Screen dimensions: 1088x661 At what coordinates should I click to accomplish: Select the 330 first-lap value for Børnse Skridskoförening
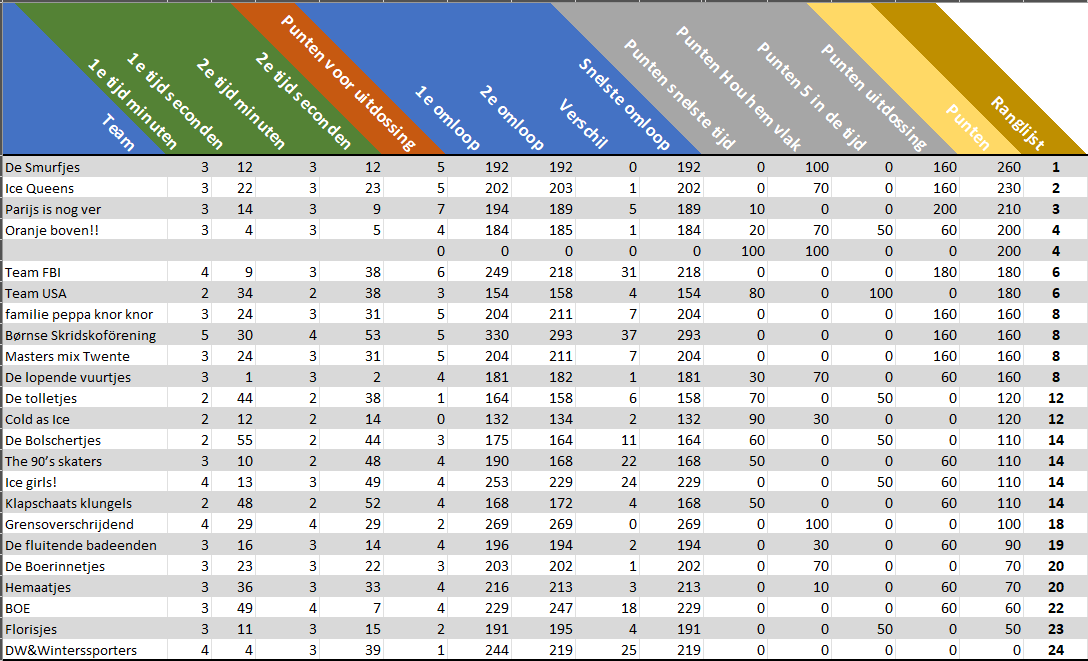(x=497, y=335)
